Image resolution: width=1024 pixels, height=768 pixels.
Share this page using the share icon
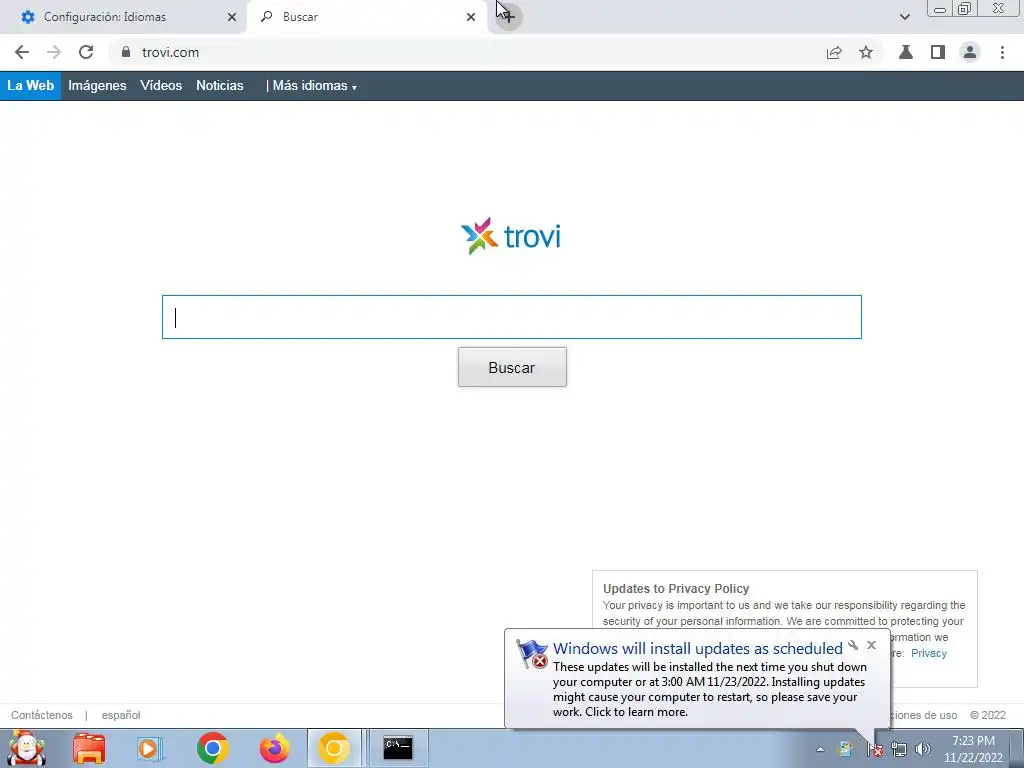click(834, 52)
